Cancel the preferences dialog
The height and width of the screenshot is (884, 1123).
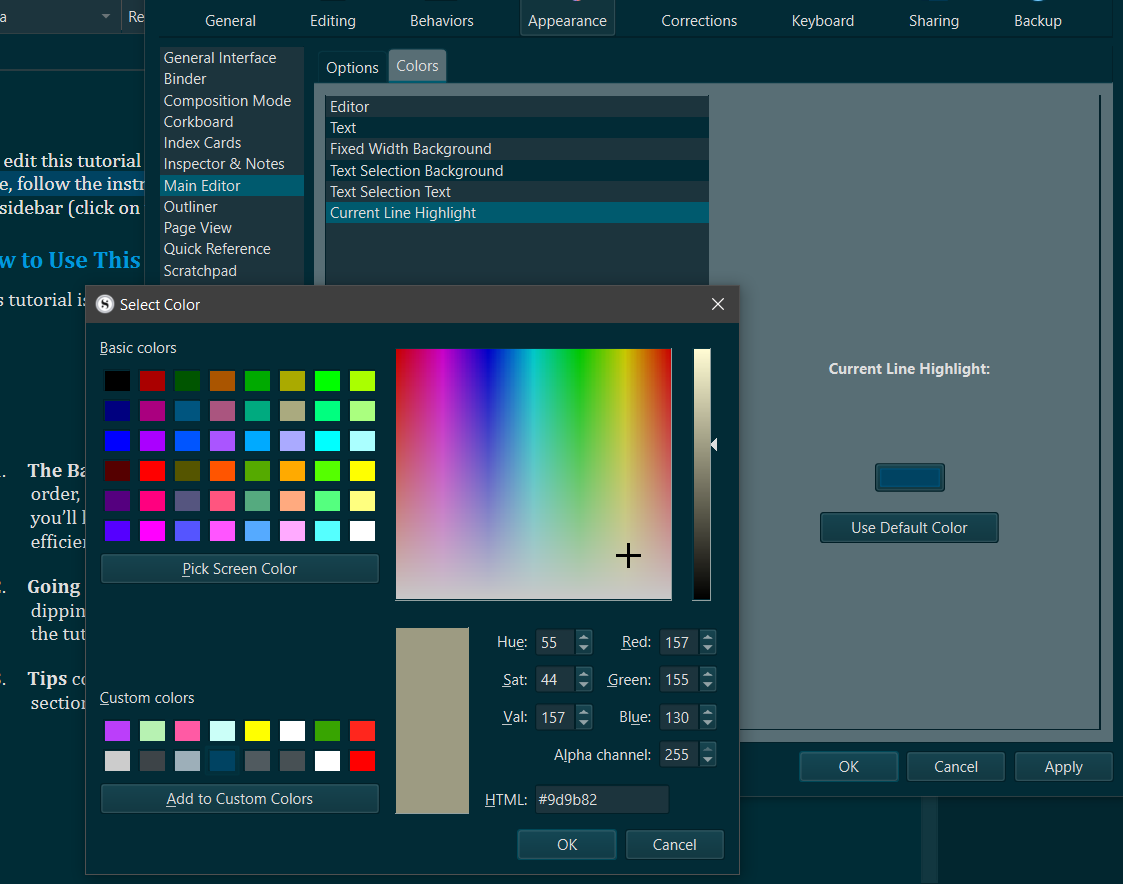click(x=955, y=767)
